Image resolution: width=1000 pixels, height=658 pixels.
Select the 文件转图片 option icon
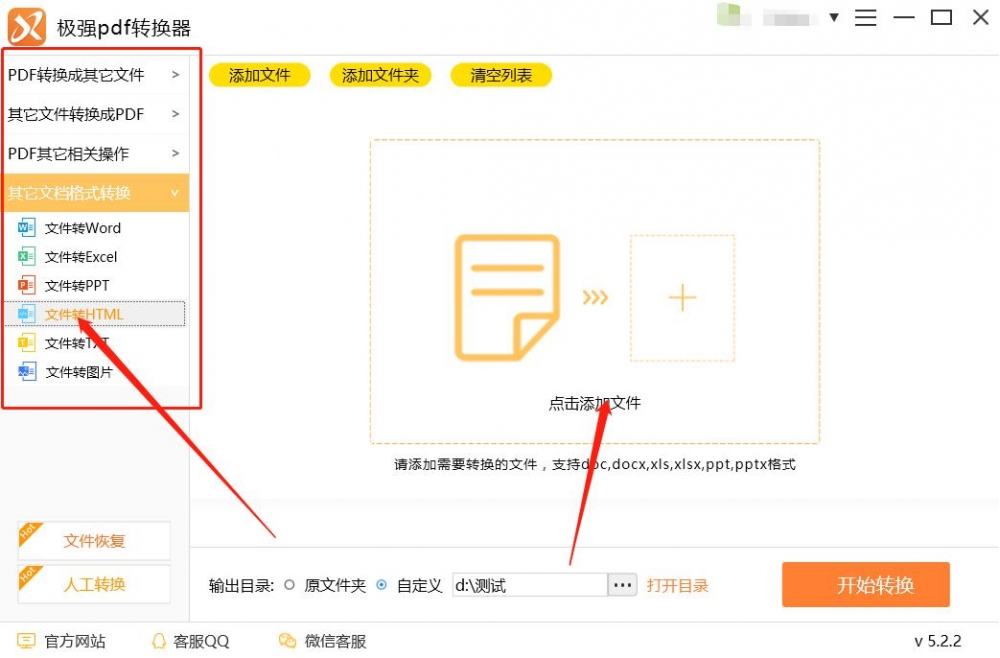28,371
